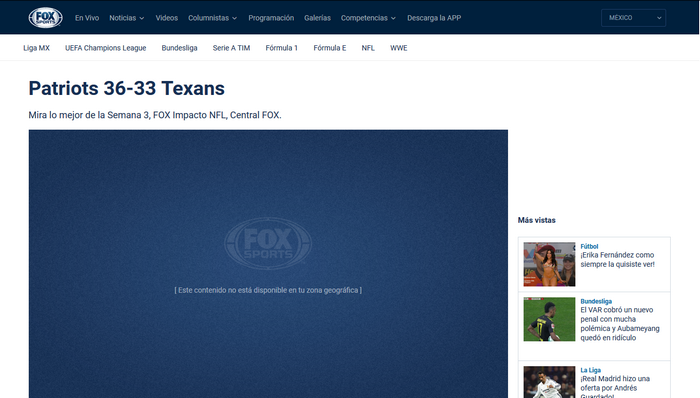Go to Videos section
Screen dimensions: 700x398
coord(167,18)
